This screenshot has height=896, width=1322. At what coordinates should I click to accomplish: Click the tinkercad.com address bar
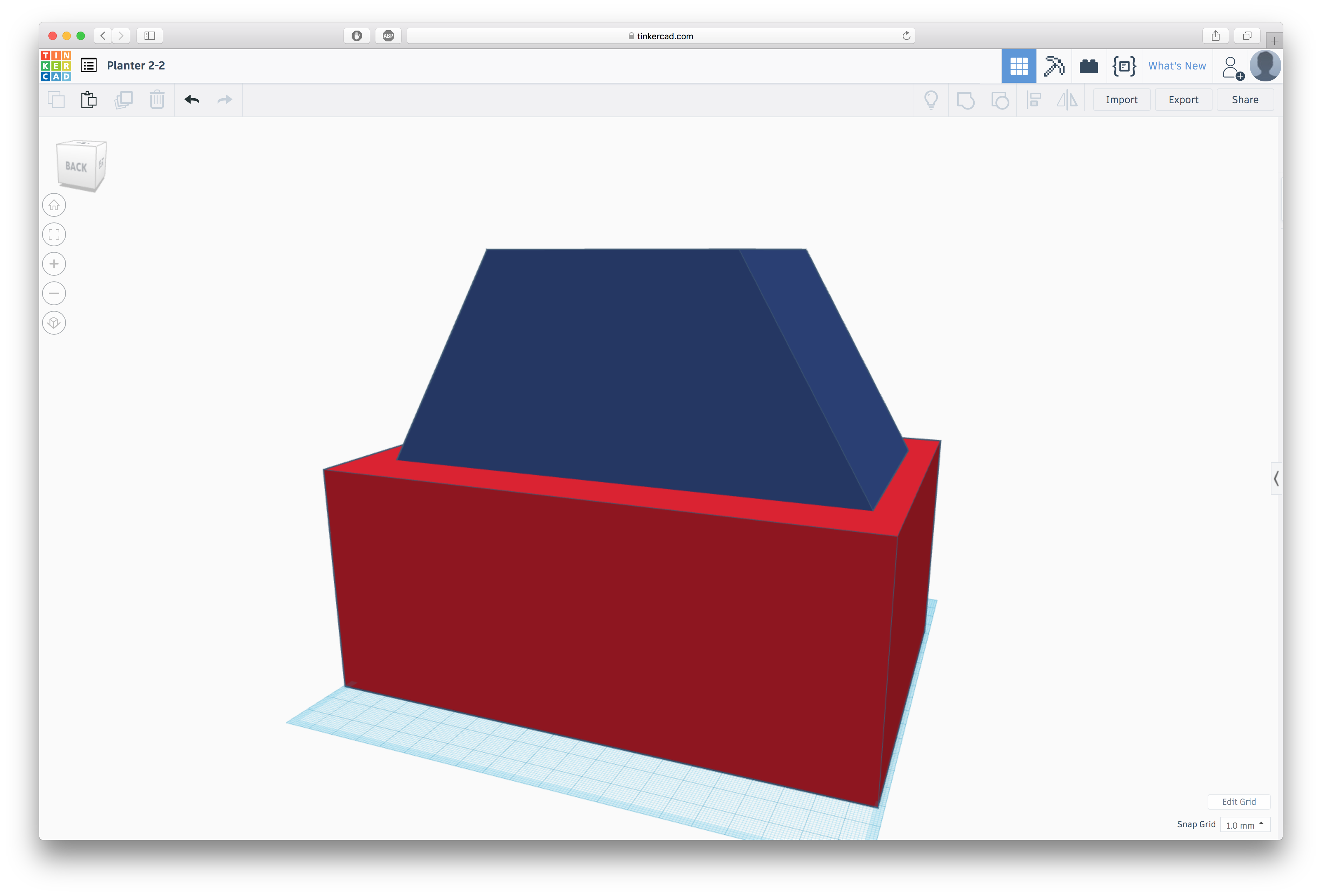tap(660, 36)
